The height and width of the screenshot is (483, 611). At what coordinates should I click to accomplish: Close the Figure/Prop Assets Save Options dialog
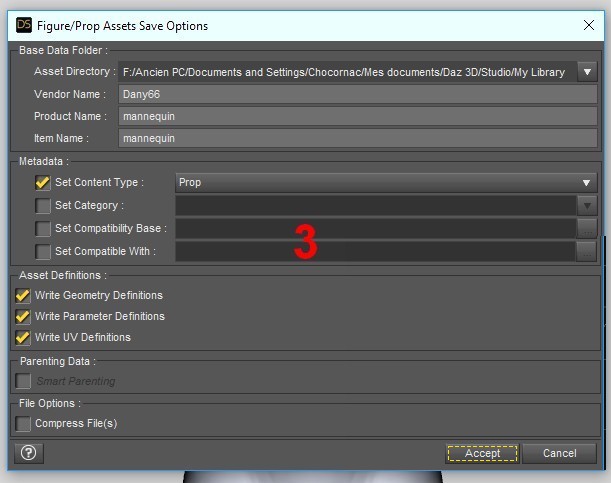(x=589, y=25)
